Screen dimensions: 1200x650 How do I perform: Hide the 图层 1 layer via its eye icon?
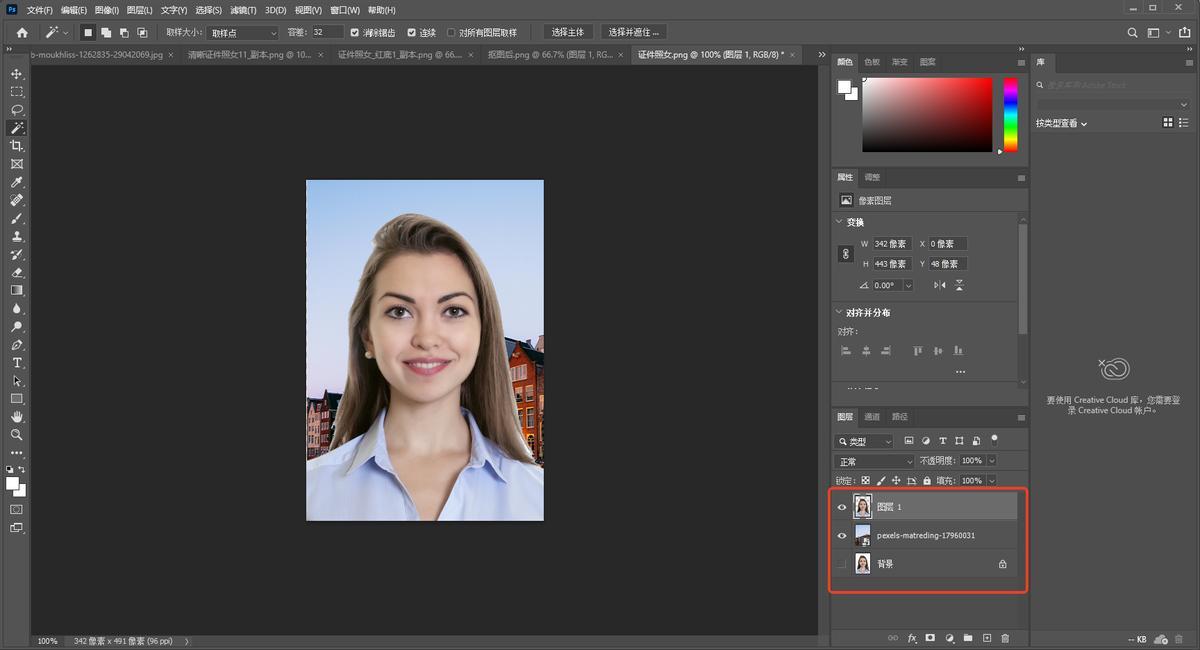(x=842, y=507)
